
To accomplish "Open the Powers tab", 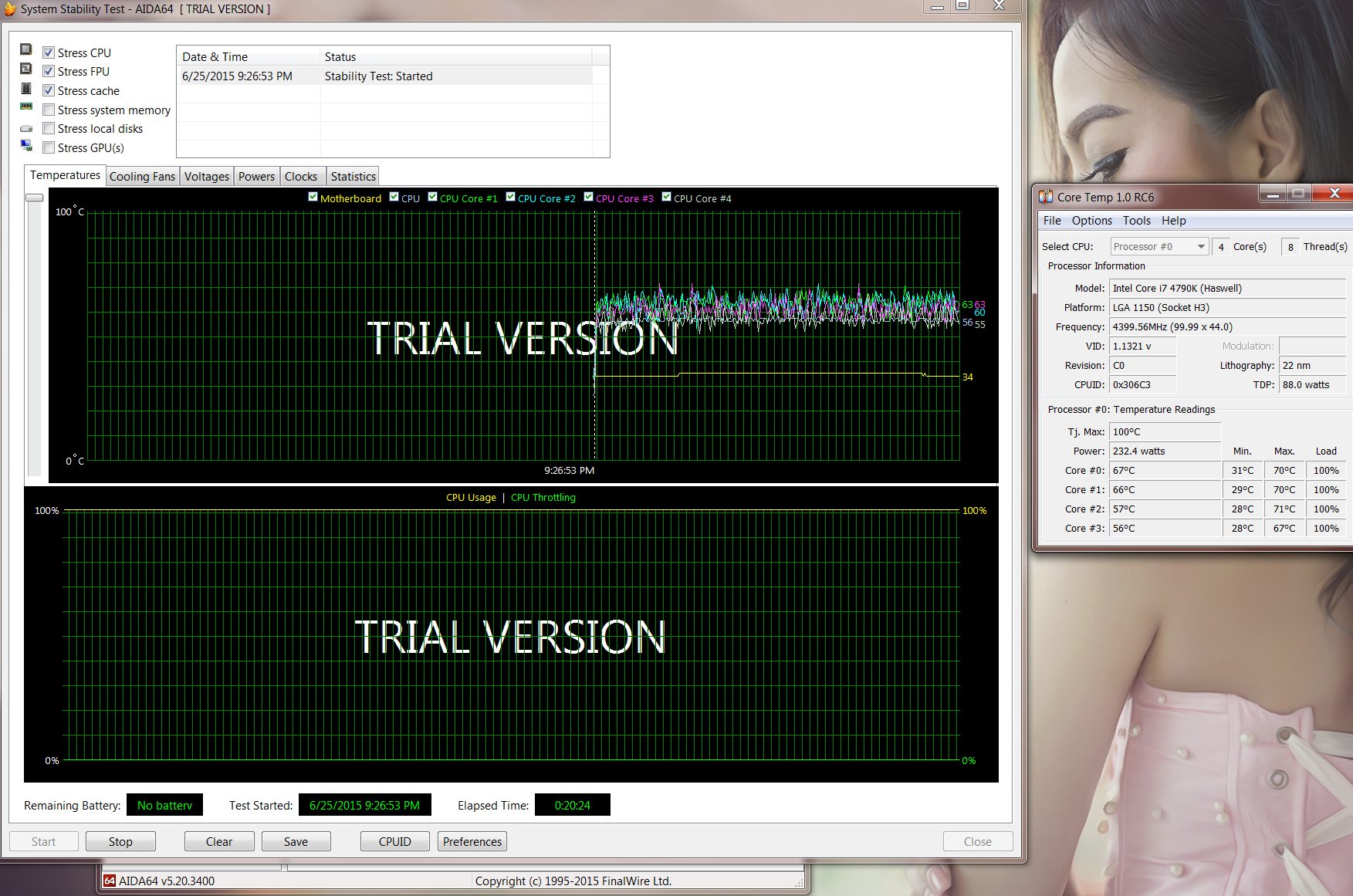I will [x=256, y=177].
